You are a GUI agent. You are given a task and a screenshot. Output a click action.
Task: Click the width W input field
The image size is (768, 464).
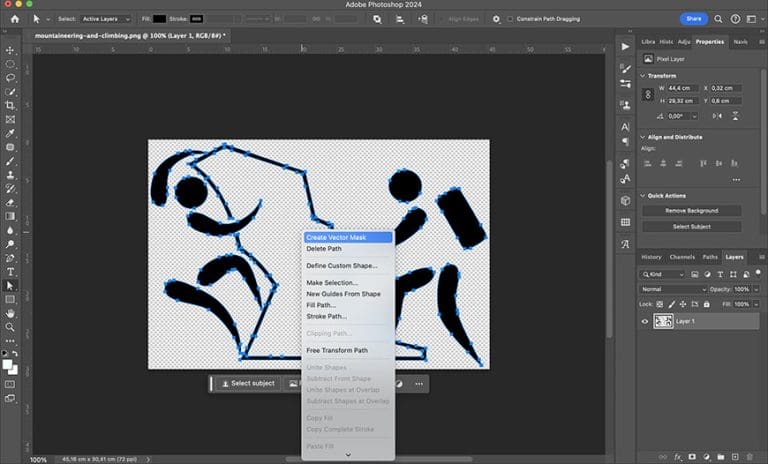click(682, 88)
